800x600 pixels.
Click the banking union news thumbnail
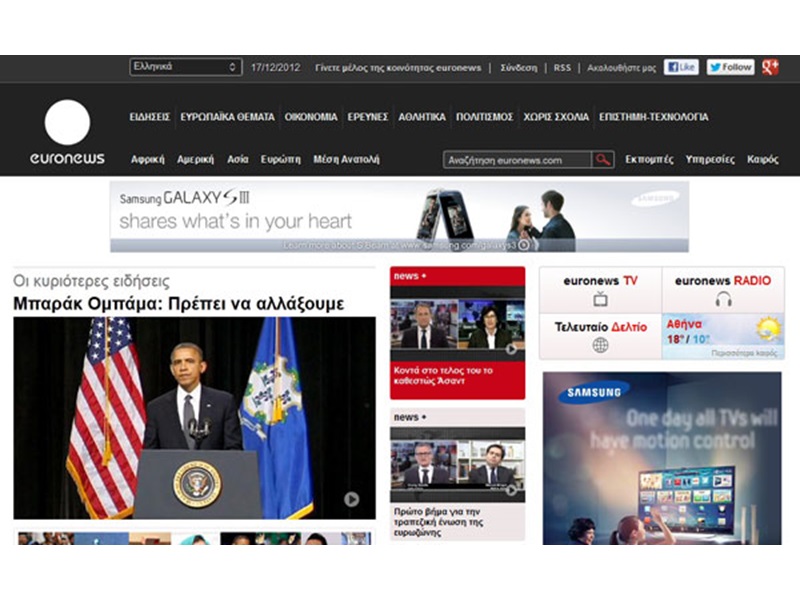click(x=458, y=465)
